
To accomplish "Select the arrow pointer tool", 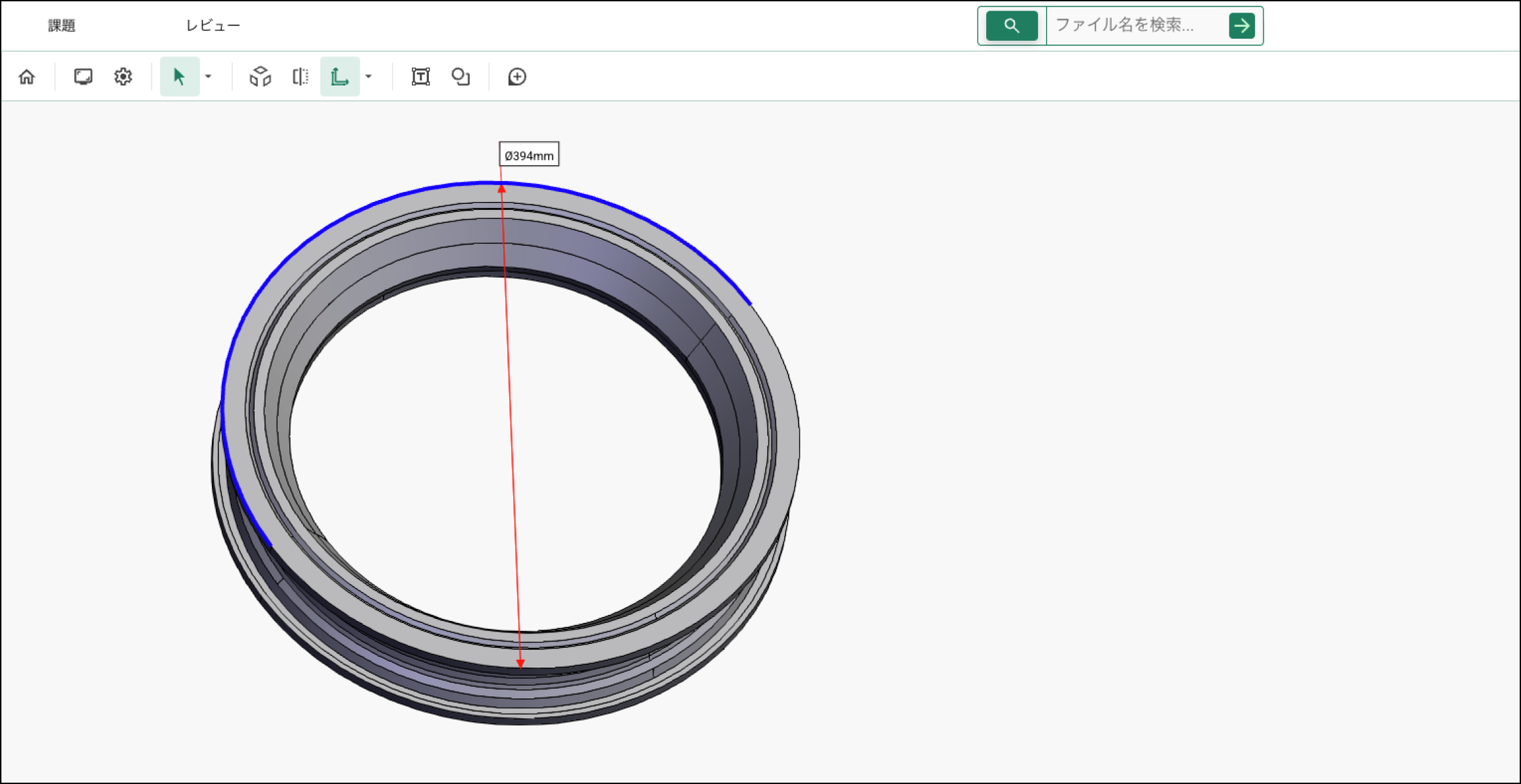I will click(x=179, y=77).
